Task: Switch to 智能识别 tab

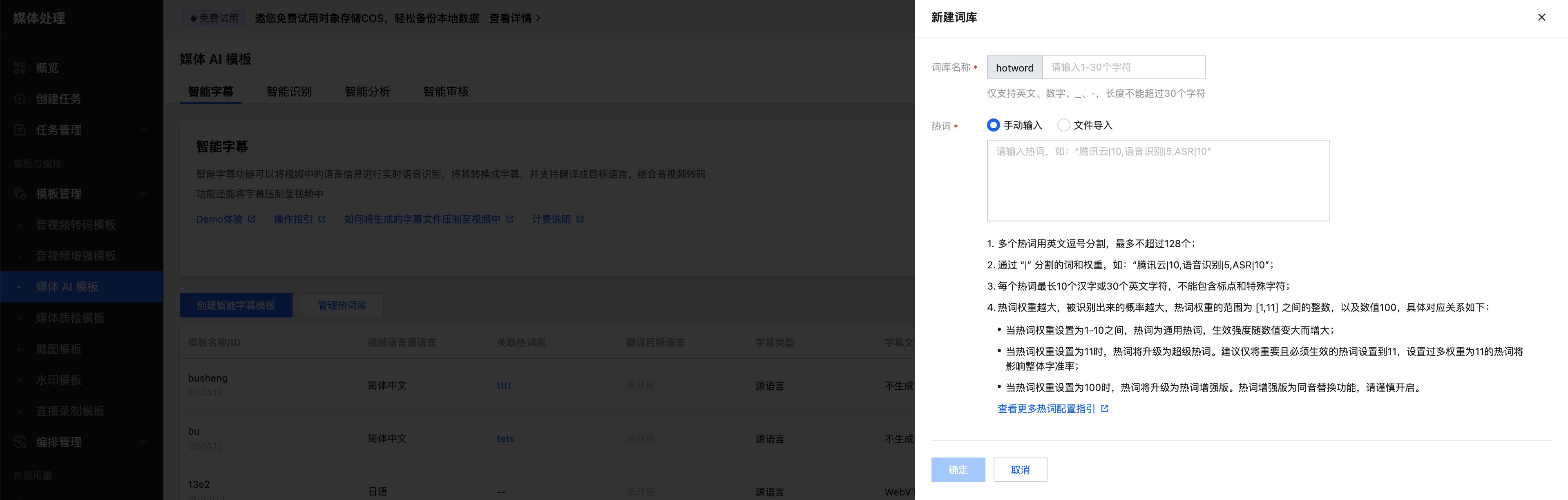Action: coord(289,91)
